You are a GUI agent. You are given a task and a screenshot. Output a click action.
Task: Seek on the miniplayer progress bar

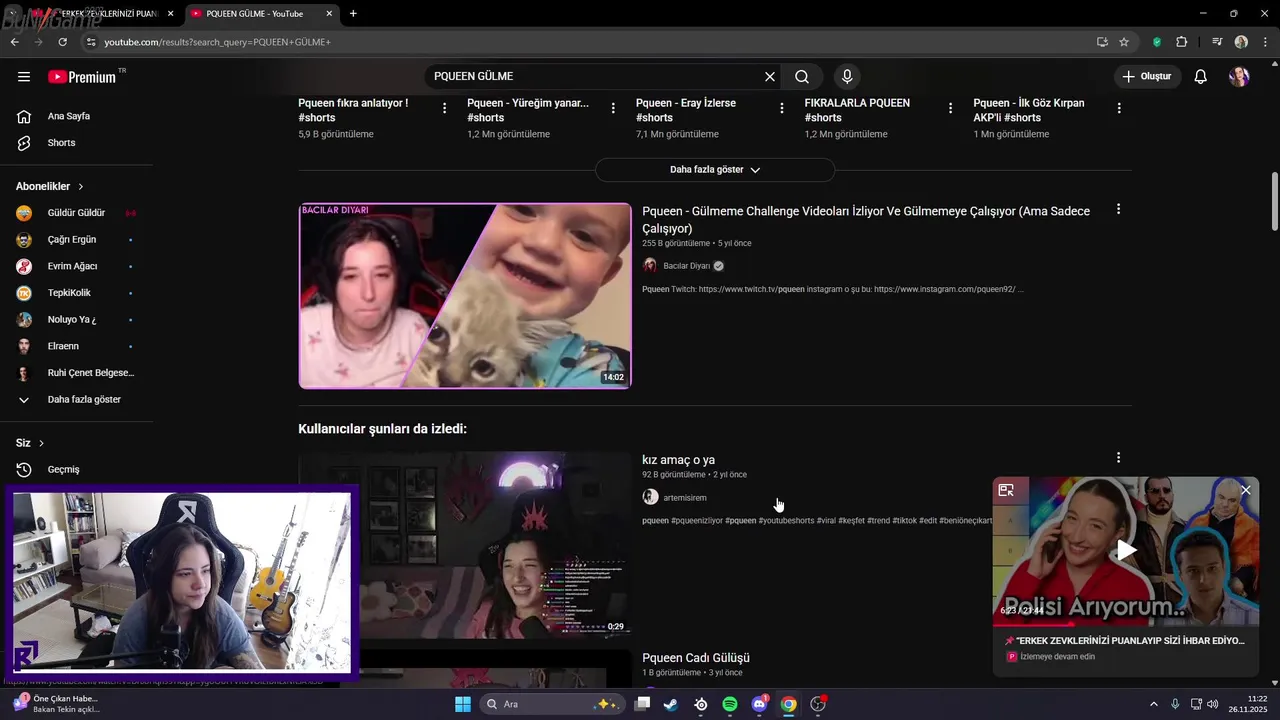pos(1126,624)
